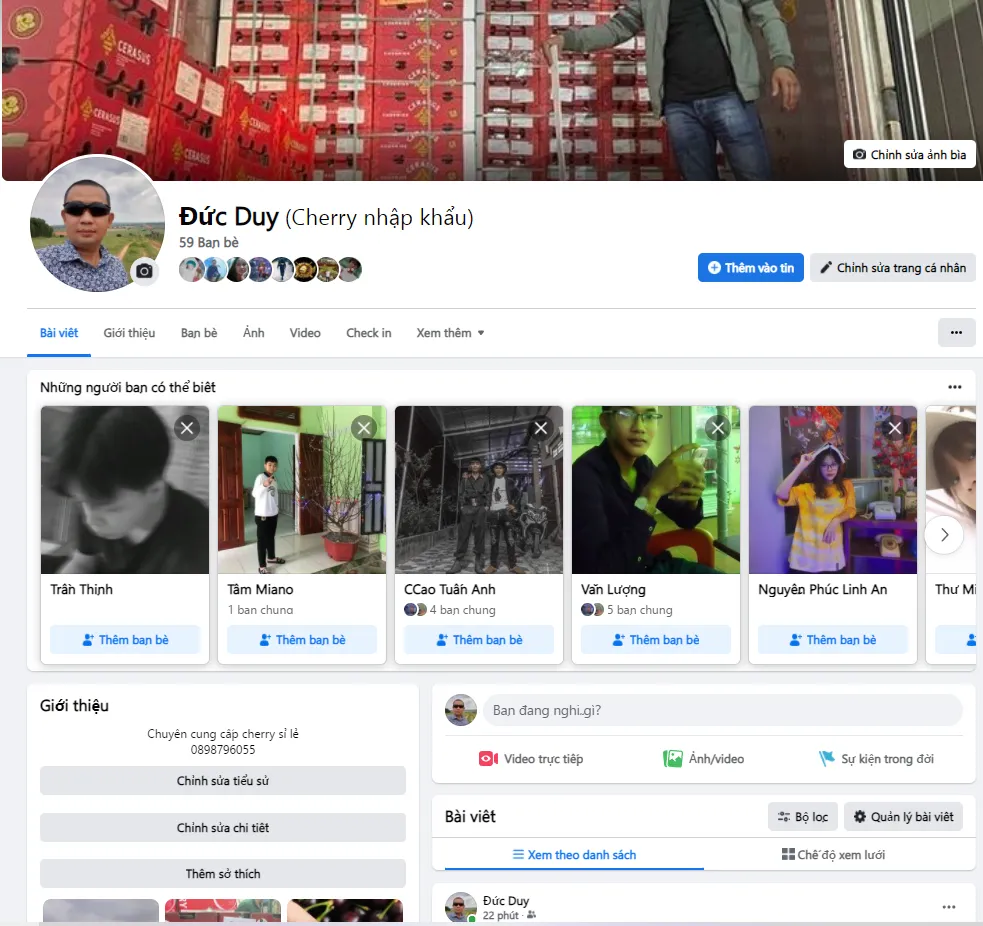The width and height of the screenshot is (983, 926).
Task: Switch to grid view (Chế độ xem lưới)
Action: [833, 855]
